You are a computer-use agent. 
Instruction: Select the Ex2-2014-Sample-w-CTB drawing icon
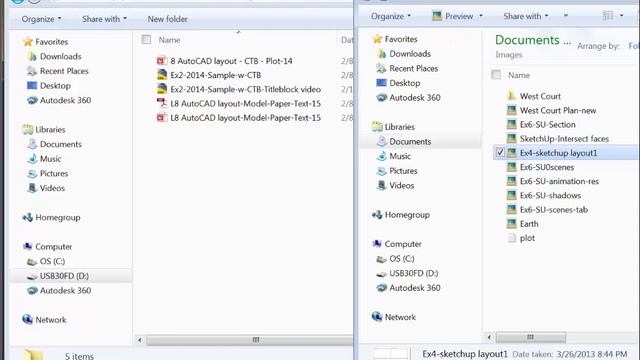click(x=162, y=75)
